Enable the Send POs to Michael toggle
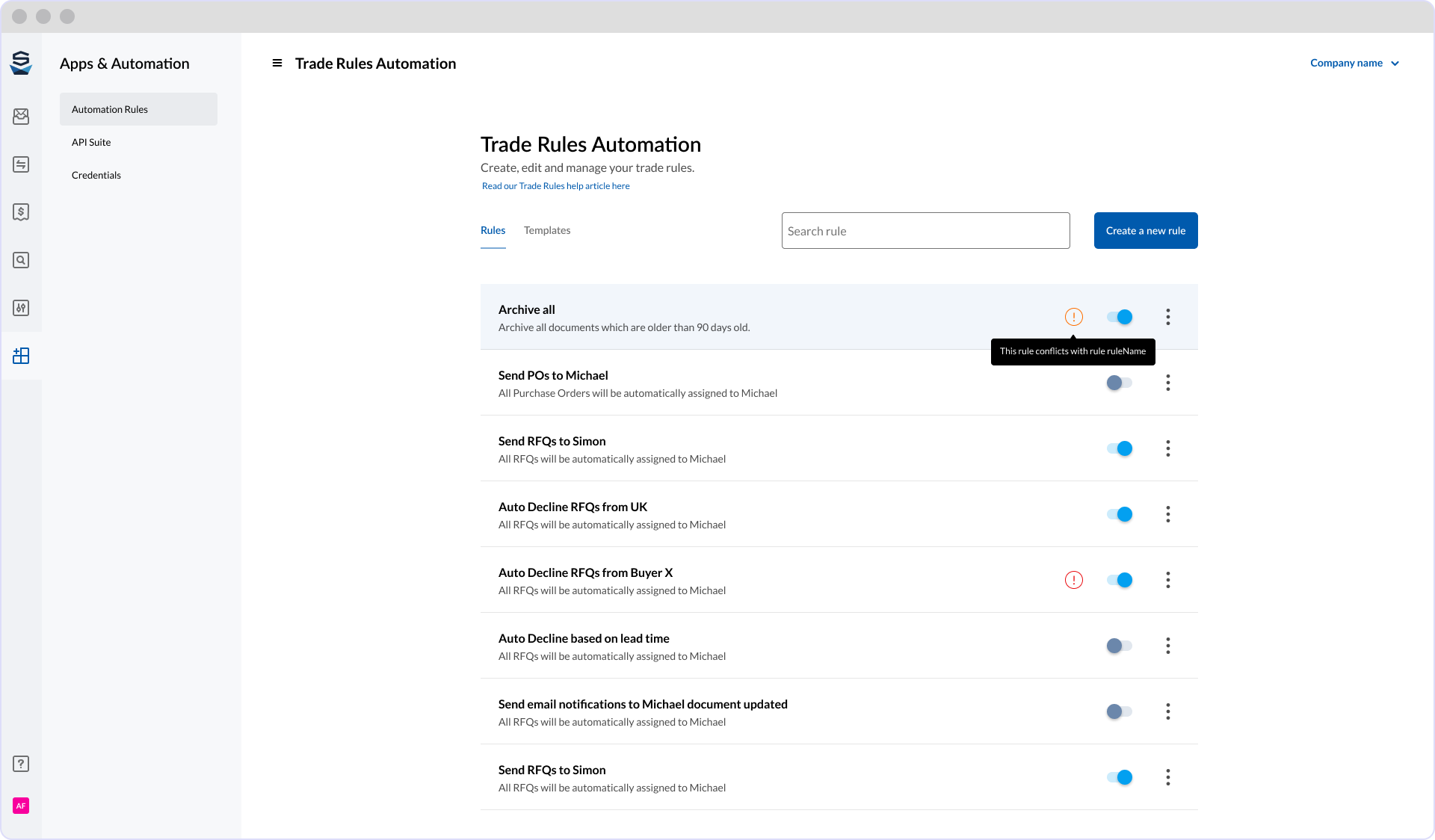 pyautogui.click(x=1120, y=383)
